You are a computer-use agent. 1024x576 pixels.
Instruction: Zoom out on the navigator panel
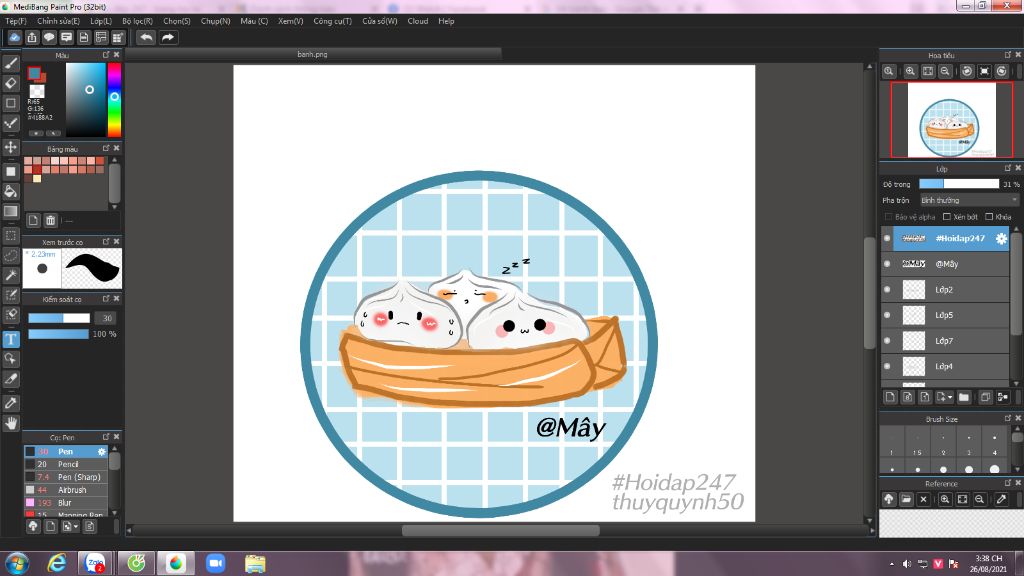pos(945,71)
